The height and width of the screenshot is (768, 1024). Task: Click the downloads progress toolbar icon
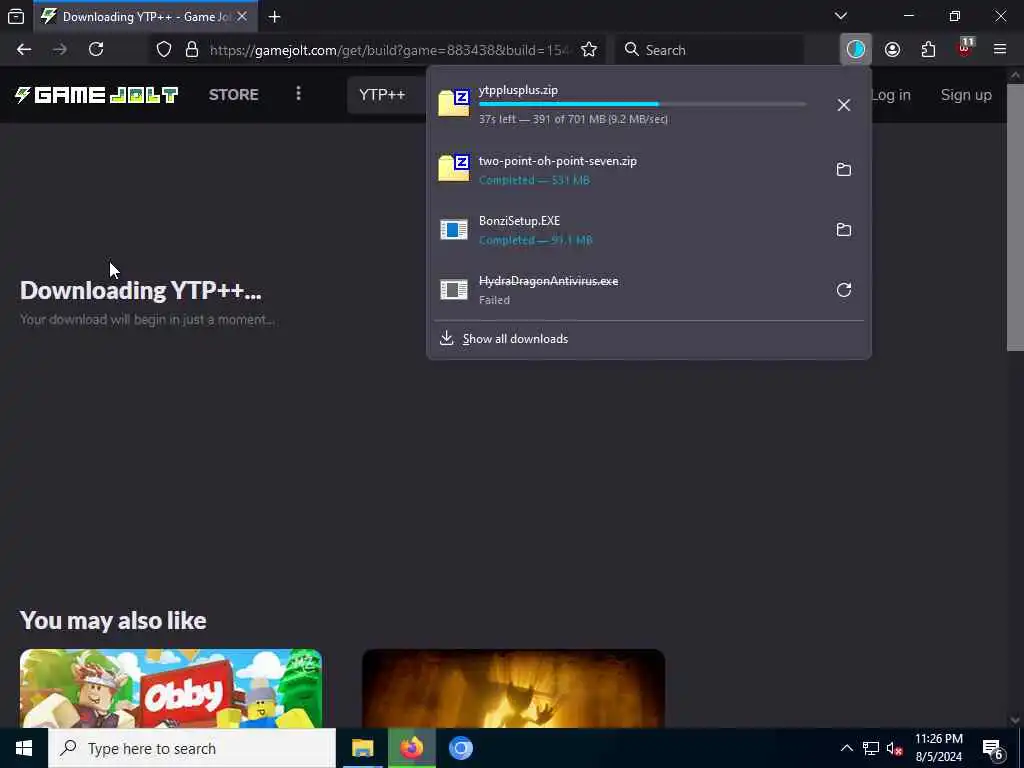(856, 50)
